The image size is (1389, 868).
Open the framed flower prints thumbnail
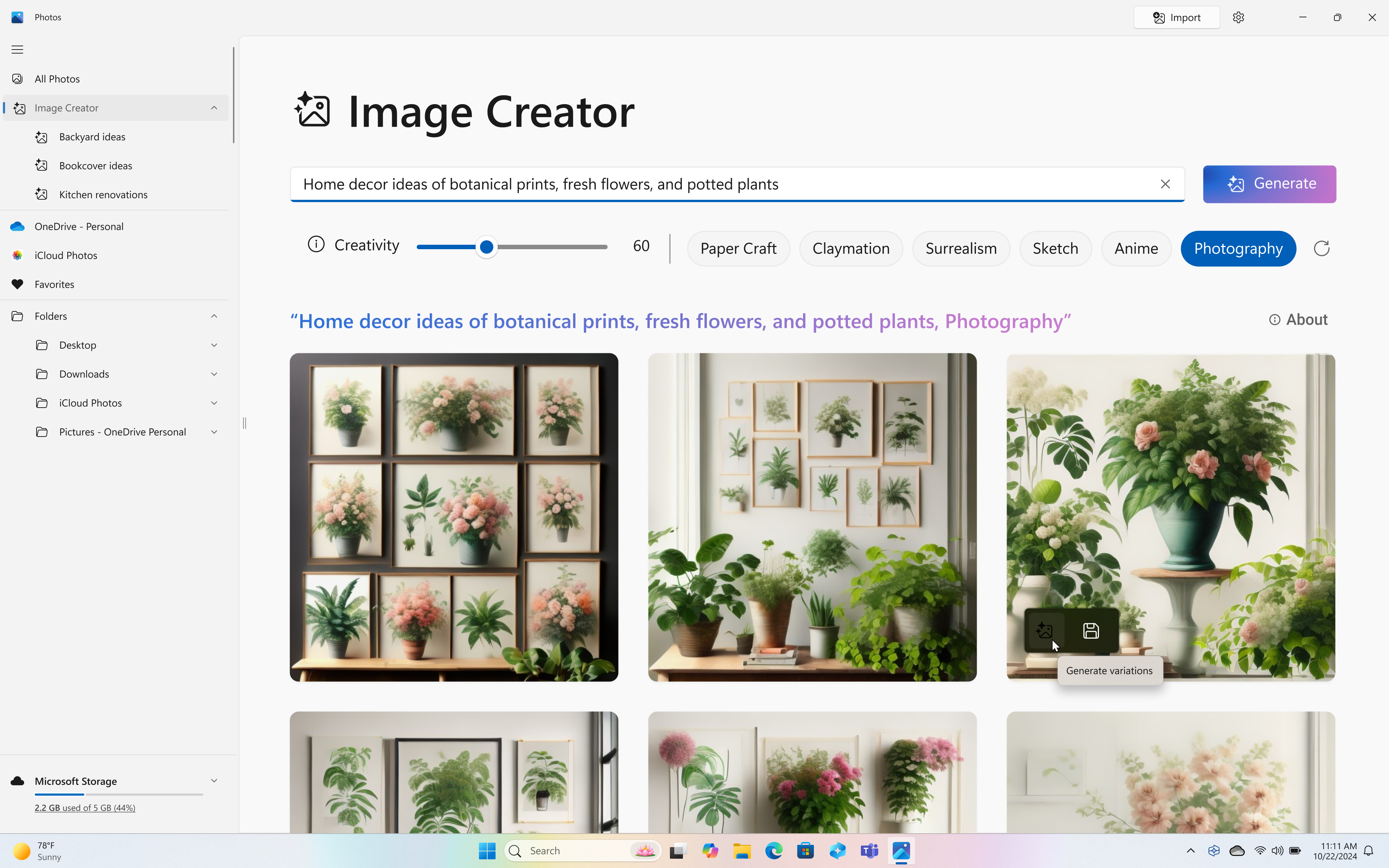(x=454, y=517)
